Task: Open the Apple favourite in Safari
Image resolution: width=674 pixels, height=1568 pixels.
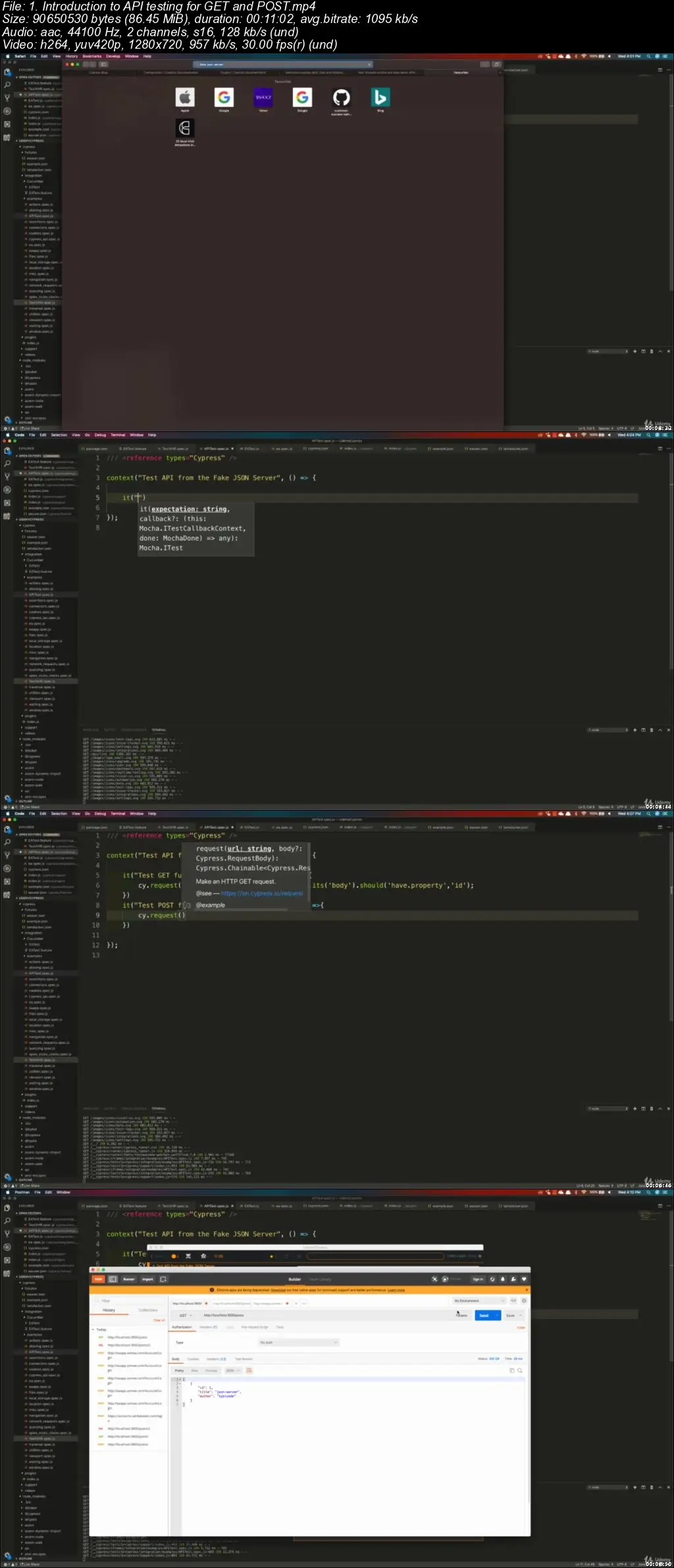Action: coord(185,97)
